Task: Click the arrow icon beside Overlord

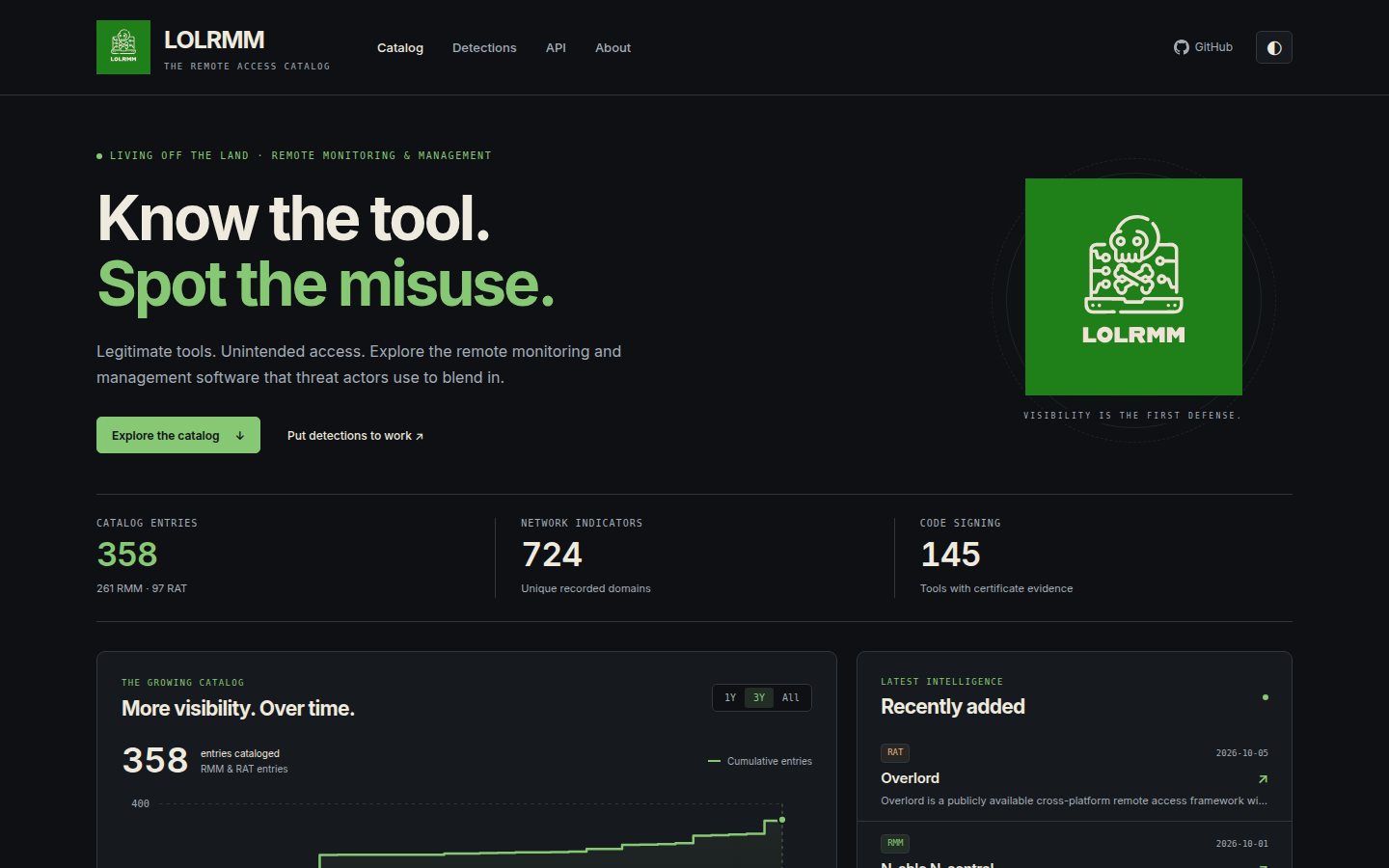Action: [x=1263, y=778]
